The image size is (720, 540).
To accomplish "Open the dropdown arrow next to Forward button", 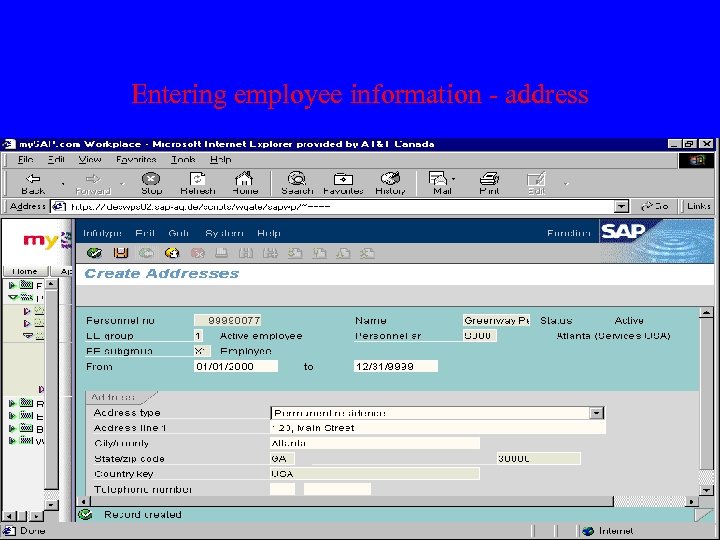I will tap(122, 184).
